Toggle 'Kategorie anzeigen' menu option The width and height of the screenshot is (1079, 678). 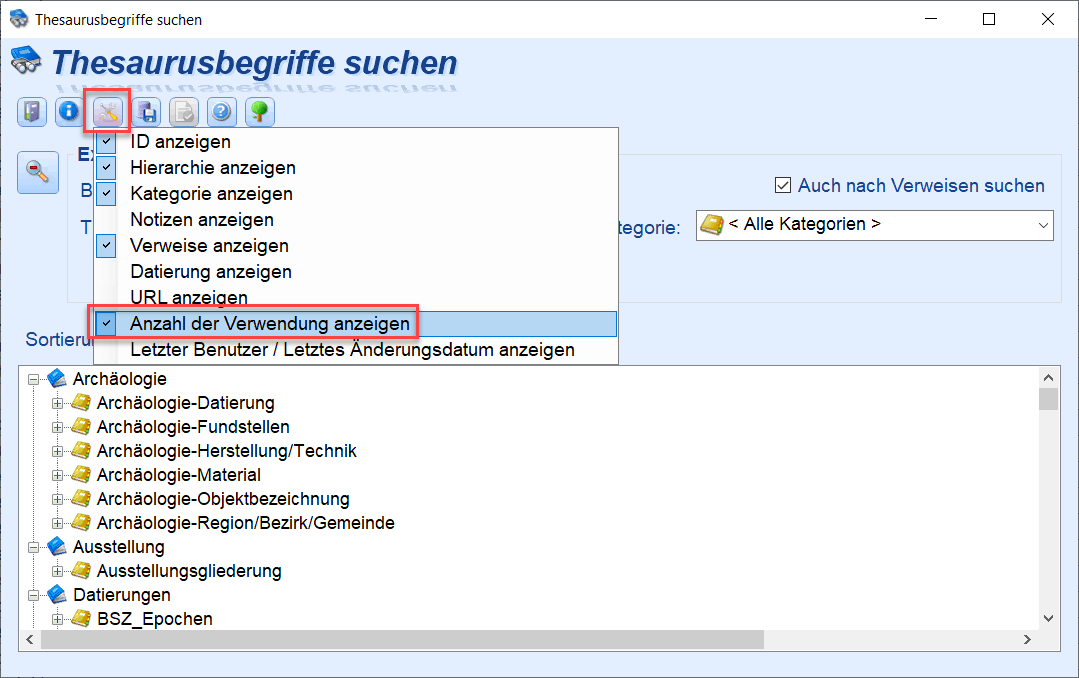[x=356, y=194]
